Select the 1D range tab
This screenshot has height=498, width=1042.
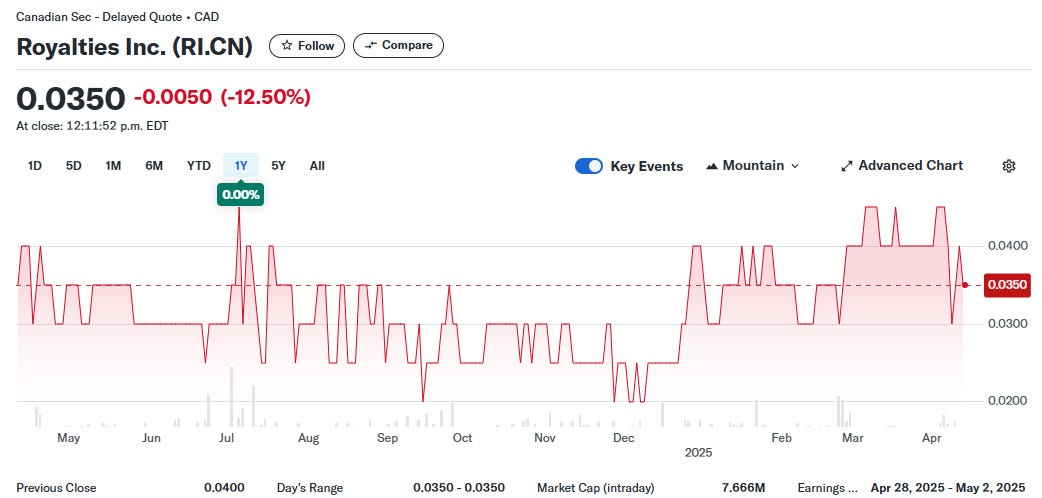pyautogui.click(x=35, y=166)
